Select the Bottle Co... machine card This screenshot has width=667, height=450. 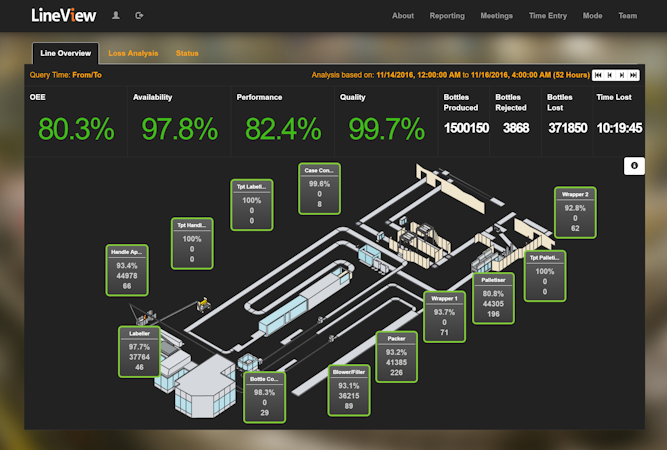[264, 397]
